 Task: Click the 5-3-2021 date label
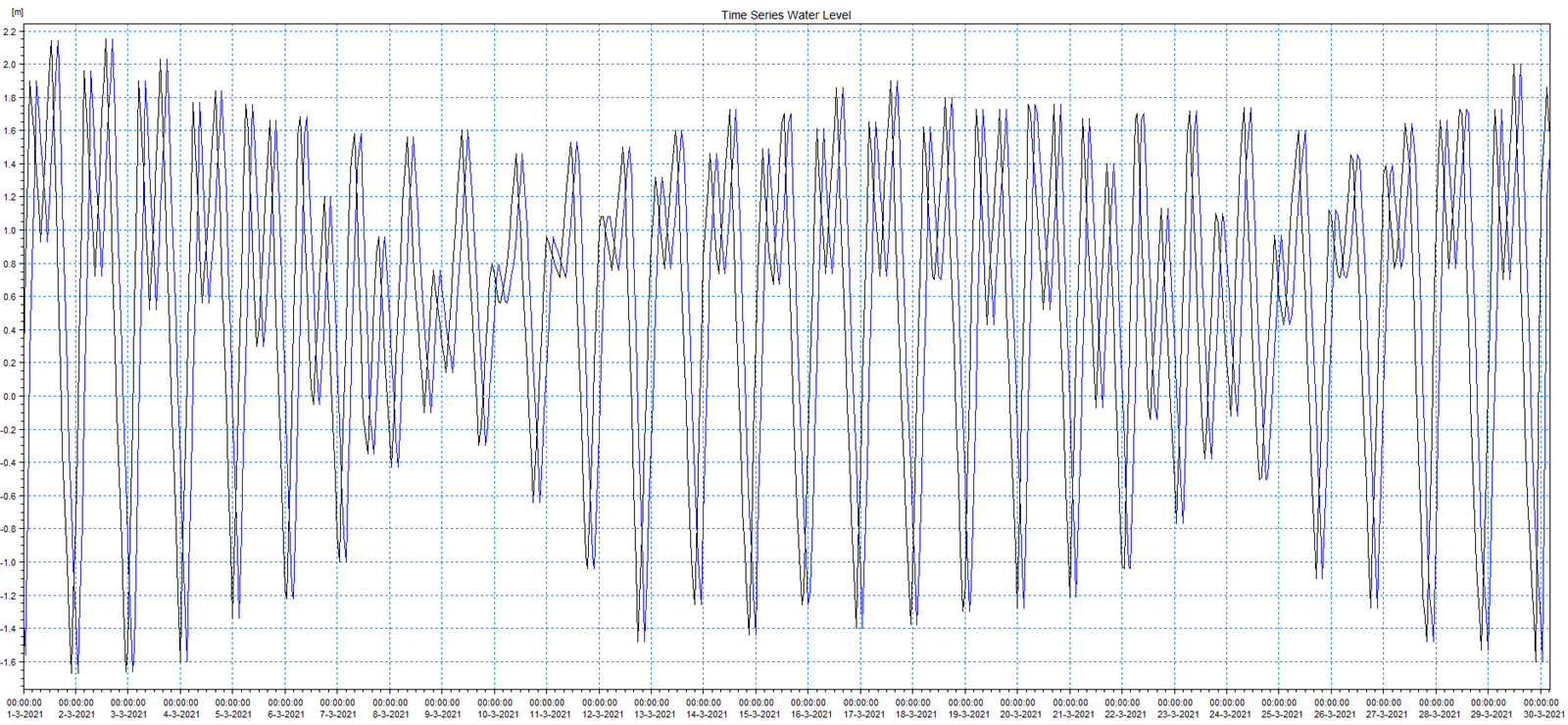click(x=233, y=714)
